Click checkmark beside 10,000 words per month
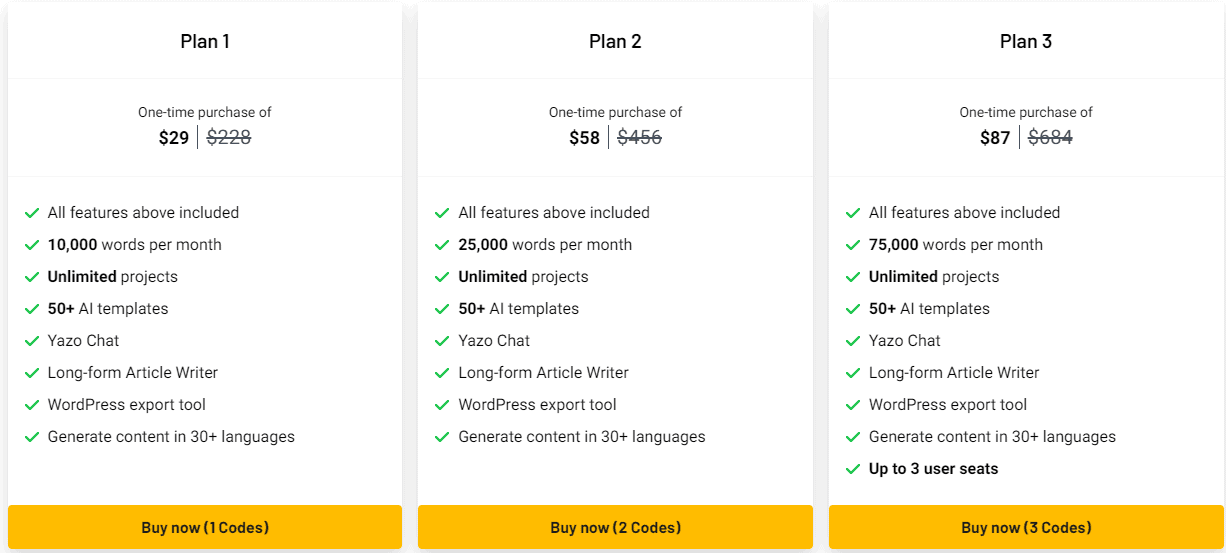The width and height of the screenshot is (1226, 553). pyautogui.click(x=32, y=245)
